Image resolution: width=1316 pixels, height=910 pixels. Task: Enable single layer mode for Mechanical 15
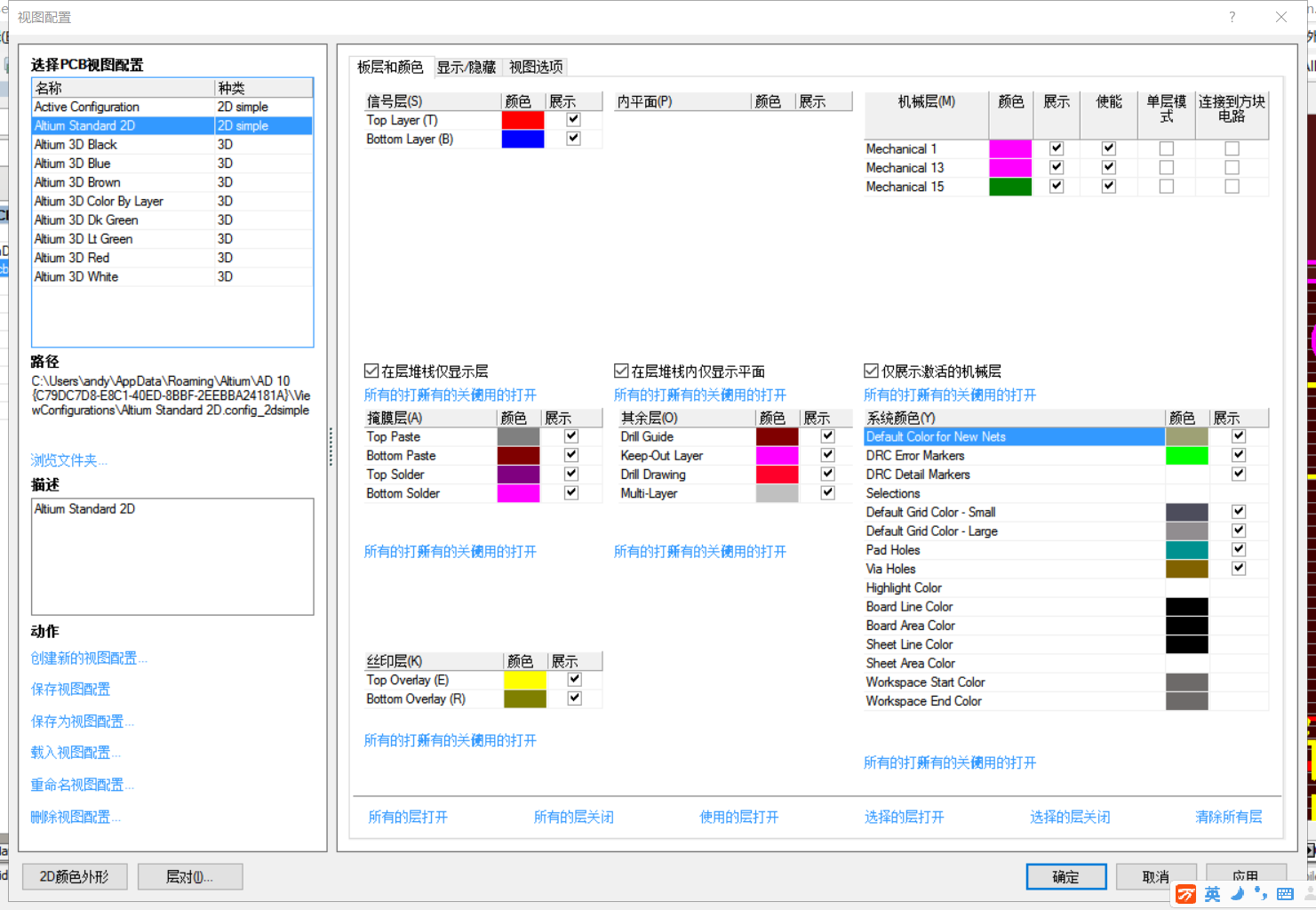click(1167, 187)
